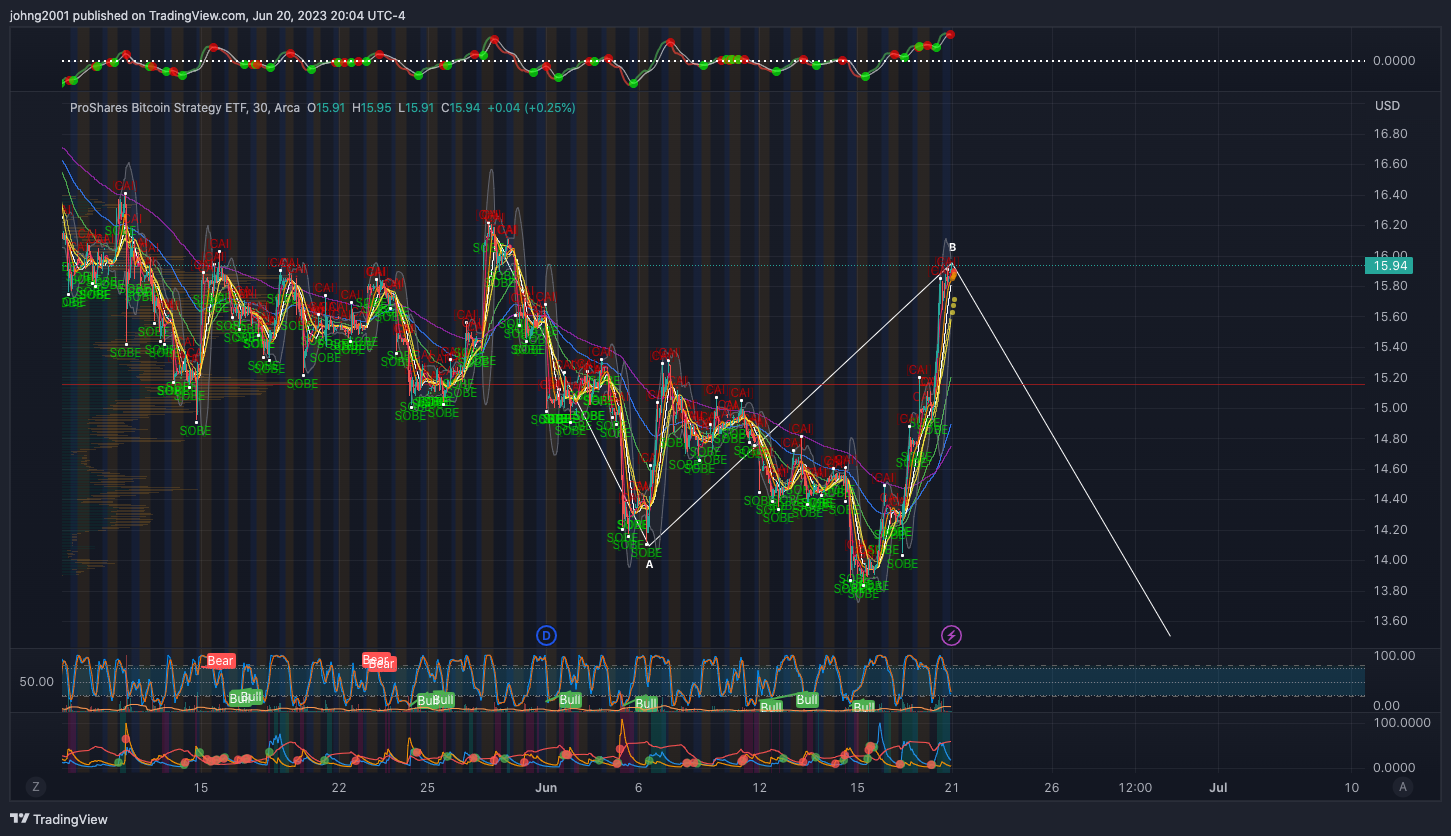This screenshot has width=1451, height=836.
Task: Click the Jul label on time axis
Action: 1218,788
